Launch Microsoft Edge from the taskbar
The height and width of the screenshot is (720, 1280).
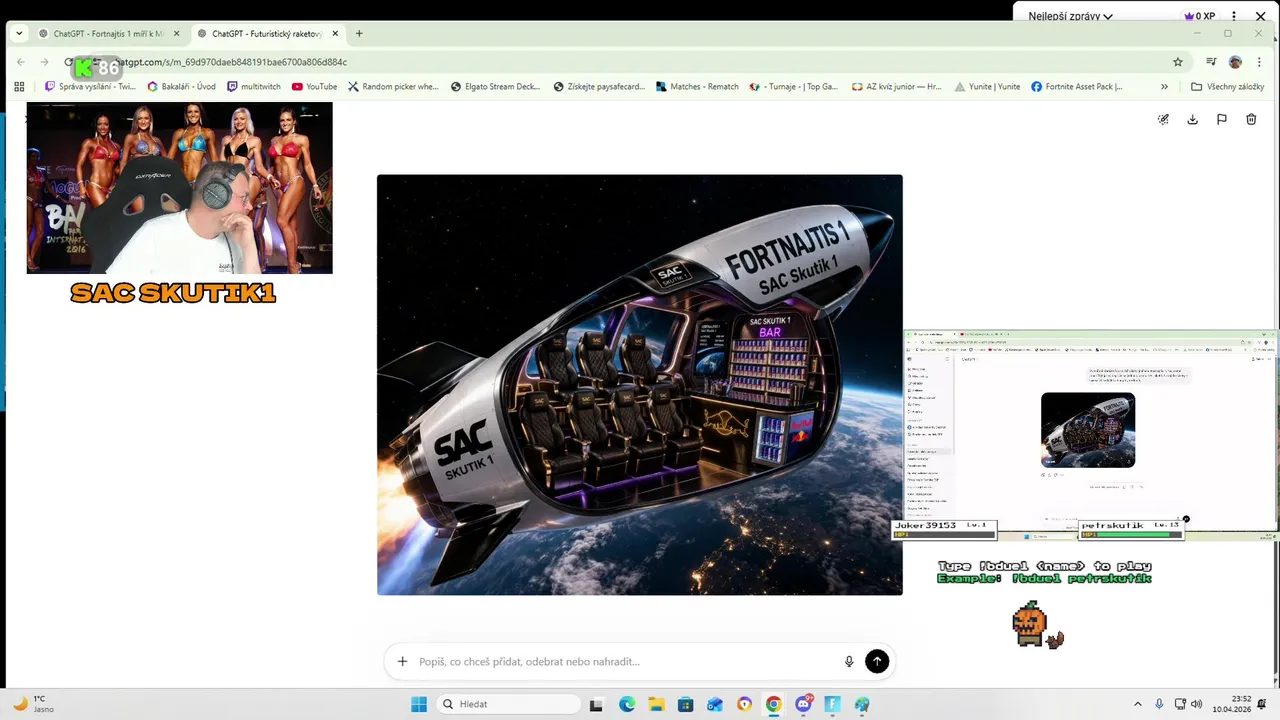[626, 704]
